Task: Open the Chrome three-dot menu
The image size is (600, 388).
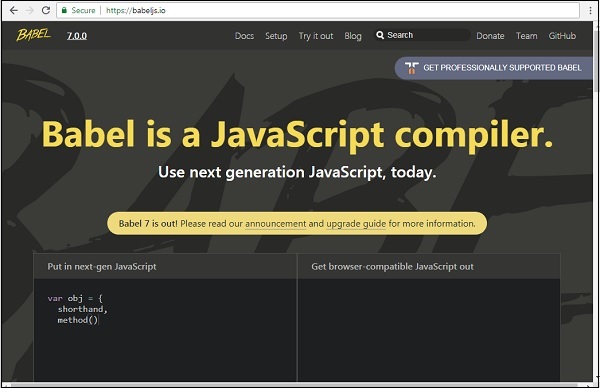Action: click(590, 11)
